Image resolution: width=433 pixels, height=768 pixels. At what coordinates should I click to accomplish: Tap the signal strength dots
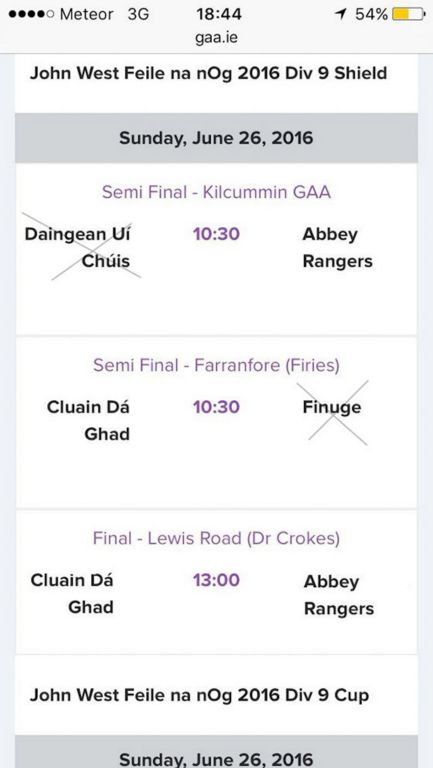(31, 15)
